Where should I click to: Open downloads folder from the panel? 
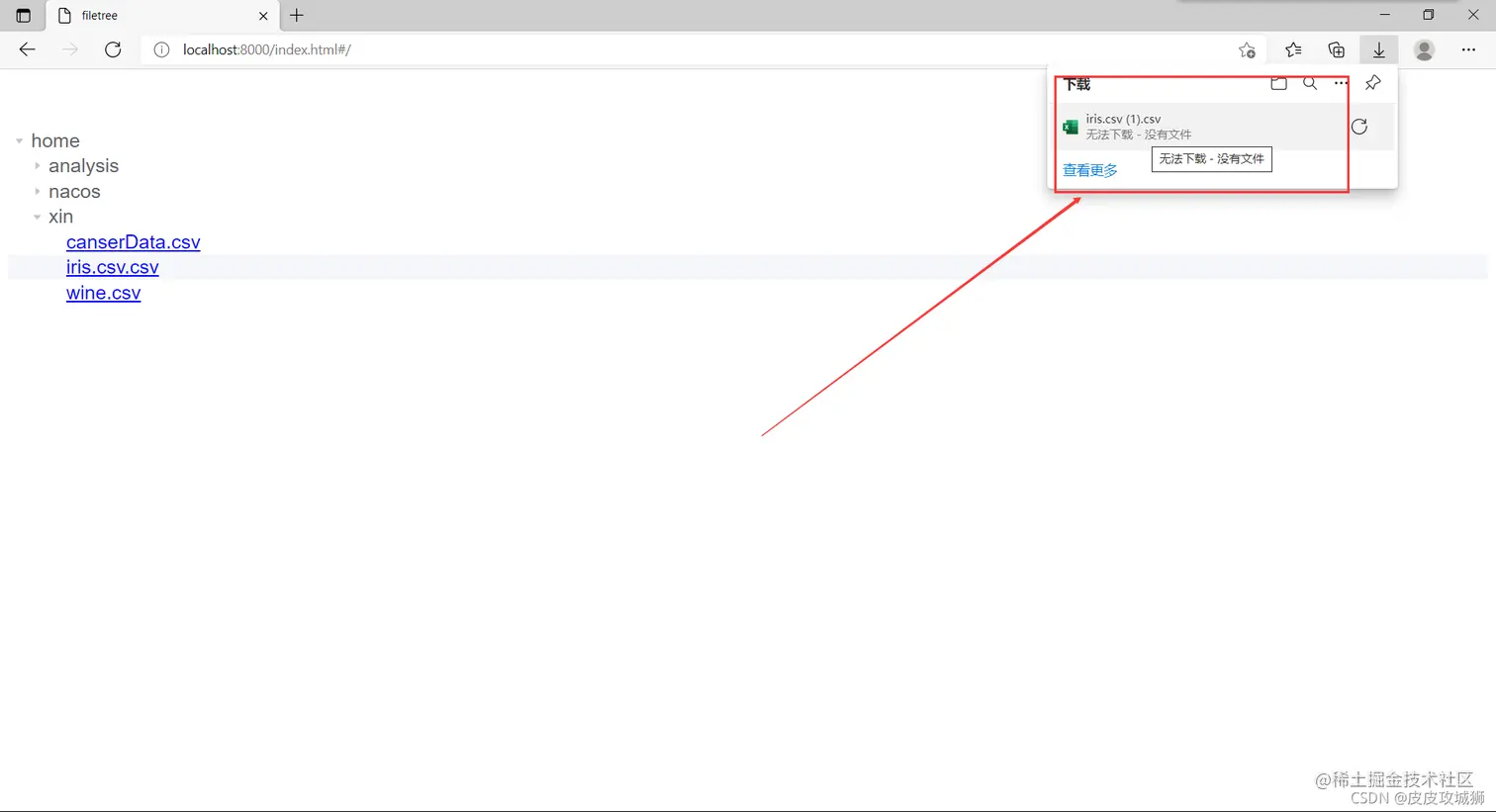point(1278,84)
